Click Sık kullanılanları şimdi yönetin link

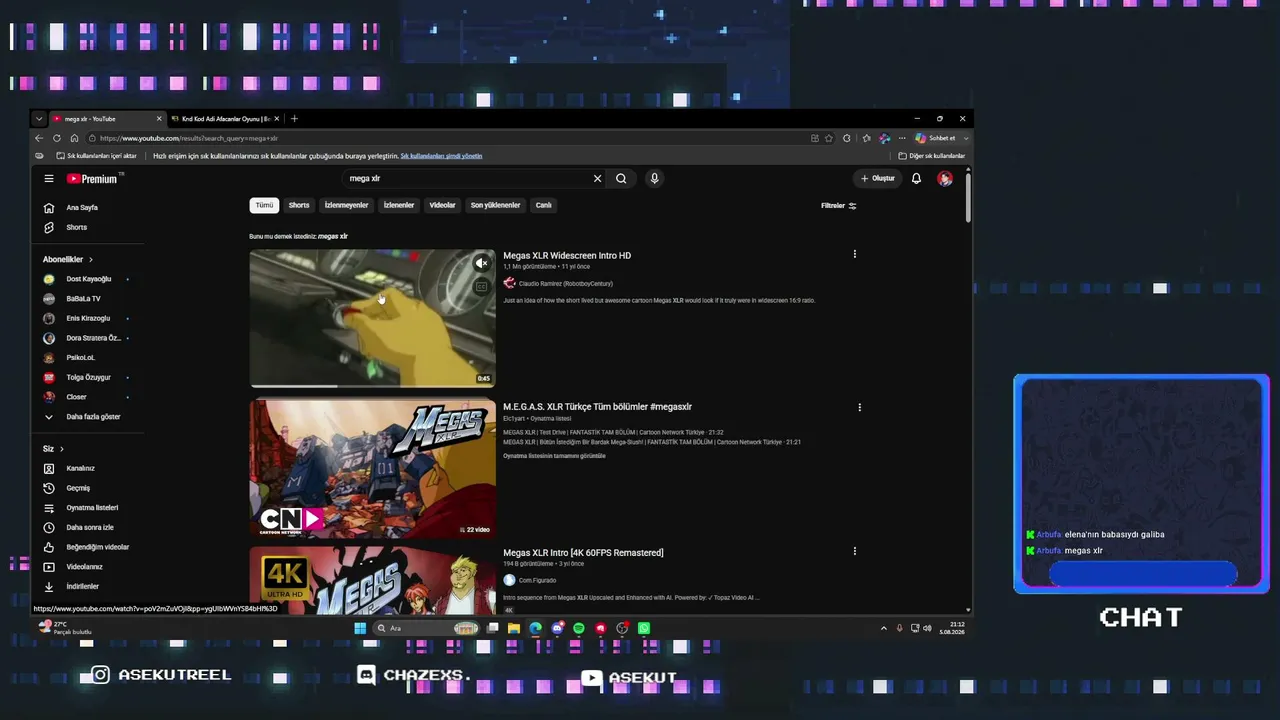pos(441,156)
